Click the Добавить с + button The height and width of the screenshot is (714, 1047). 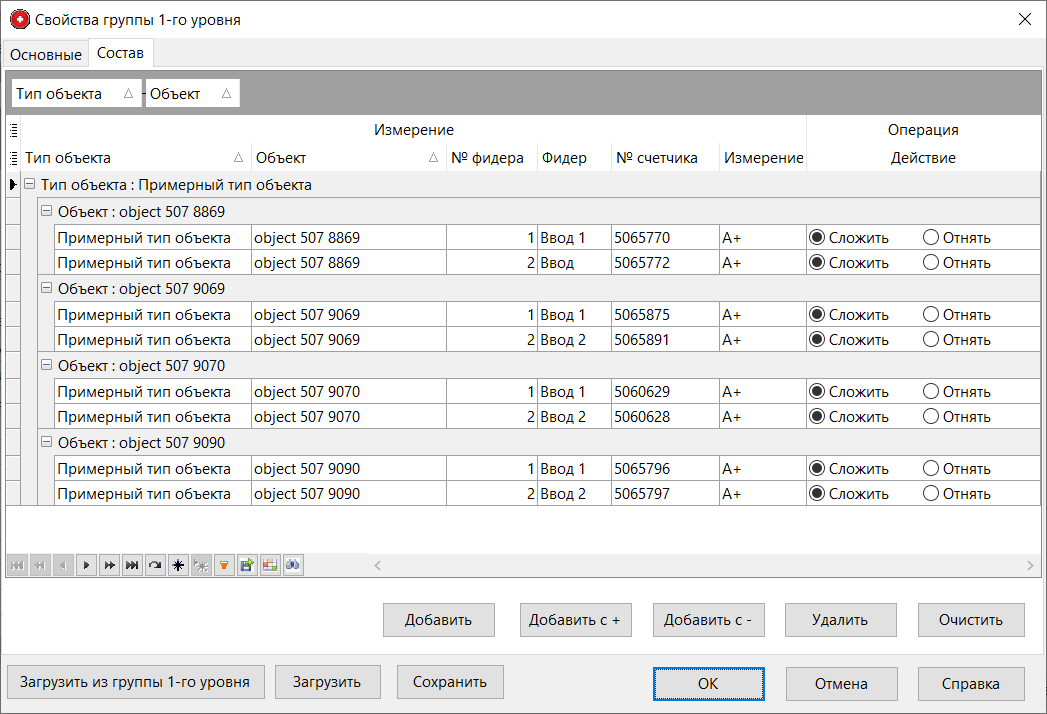tap(575, 620)
